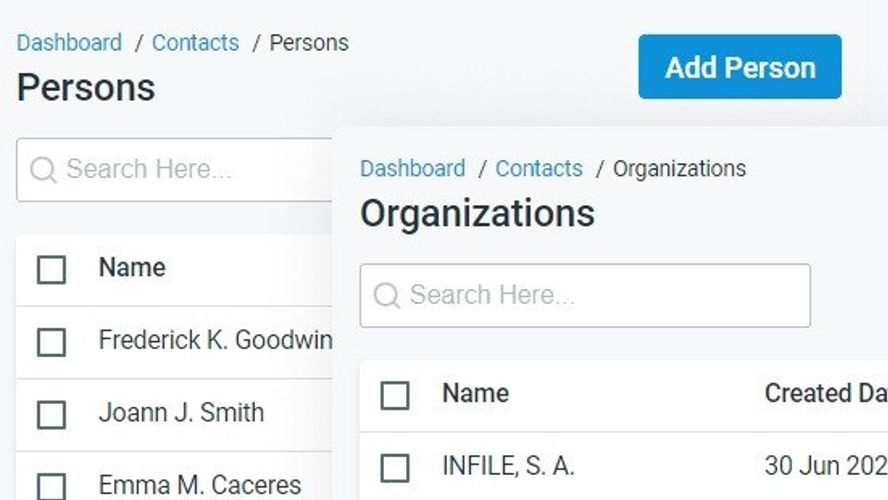
Task: Toggle the select-all checkbox in the Persons table header
Action: pos(52,270)
